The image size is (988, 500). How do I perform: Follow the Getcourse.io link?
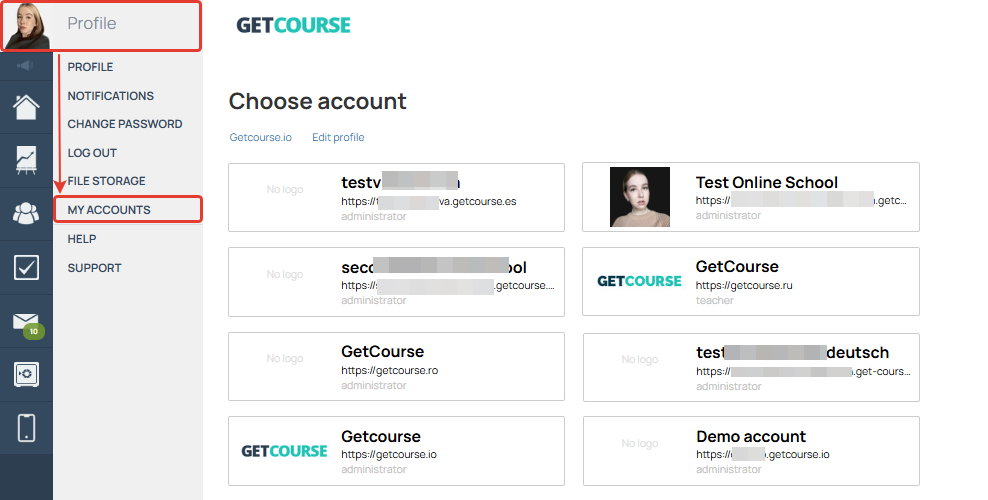260,137
